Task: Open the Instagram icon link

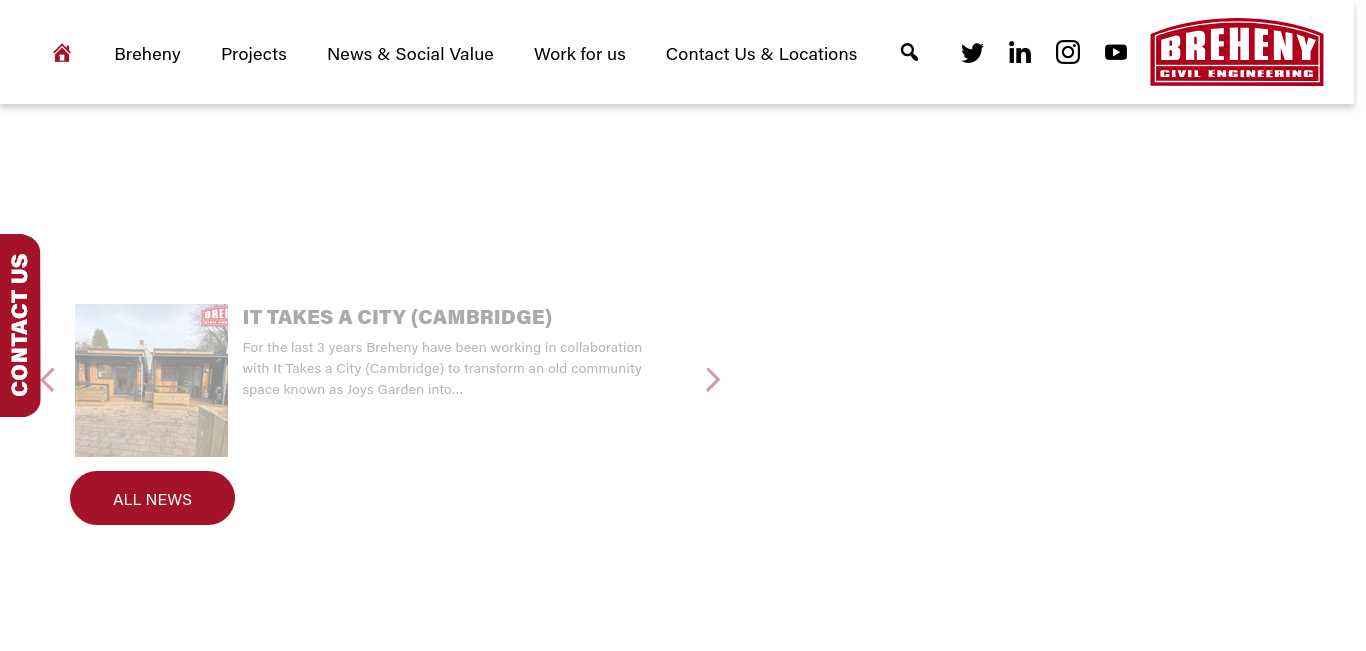Action: pos(1068,52)
